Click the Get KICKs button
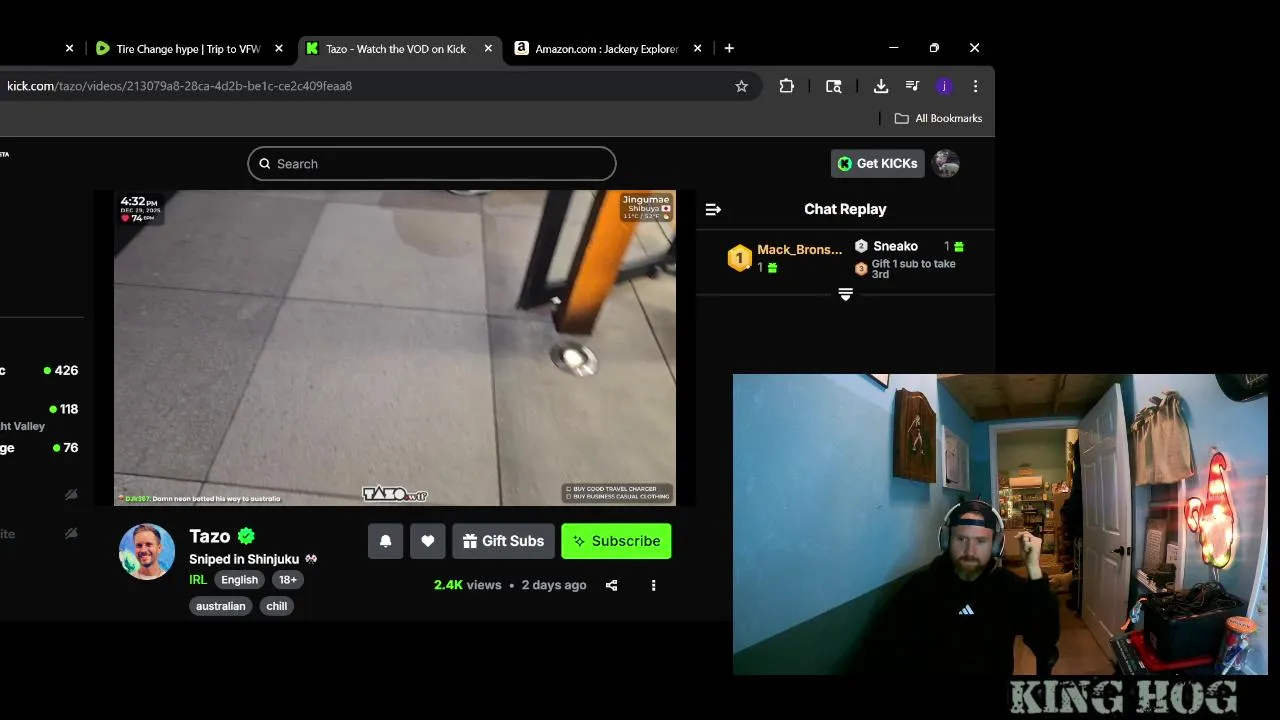The width and height of the screenshot is (1280, 720). 878,163
